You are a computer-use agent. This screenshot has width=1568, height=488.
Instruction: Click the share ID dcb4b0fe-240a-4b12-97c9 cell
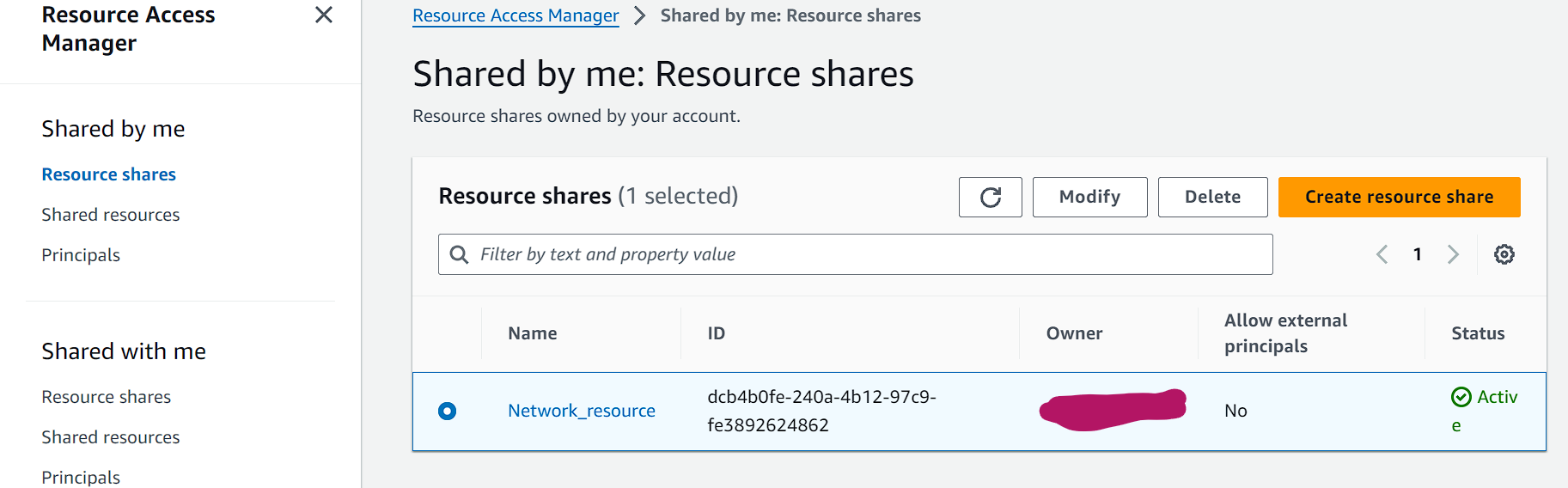[x=821, y=411]
